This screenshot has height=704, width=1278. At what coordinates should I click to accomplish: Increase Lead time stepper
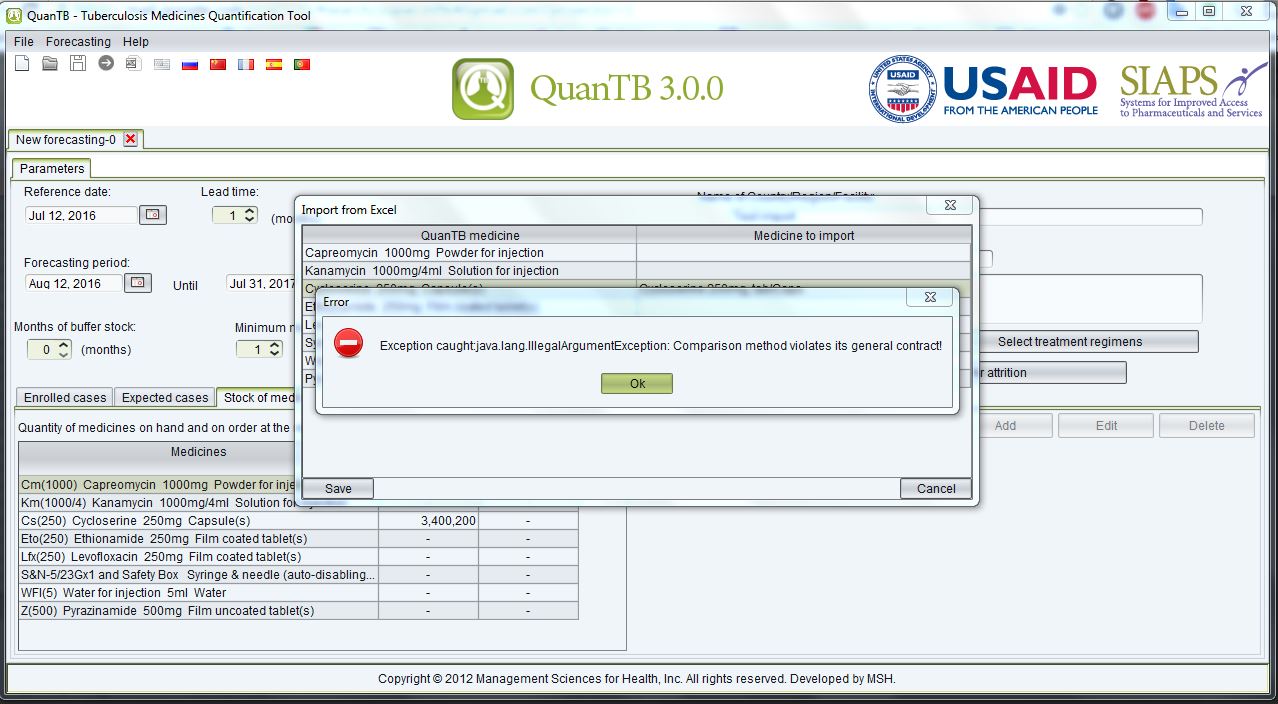pos(250,211)
